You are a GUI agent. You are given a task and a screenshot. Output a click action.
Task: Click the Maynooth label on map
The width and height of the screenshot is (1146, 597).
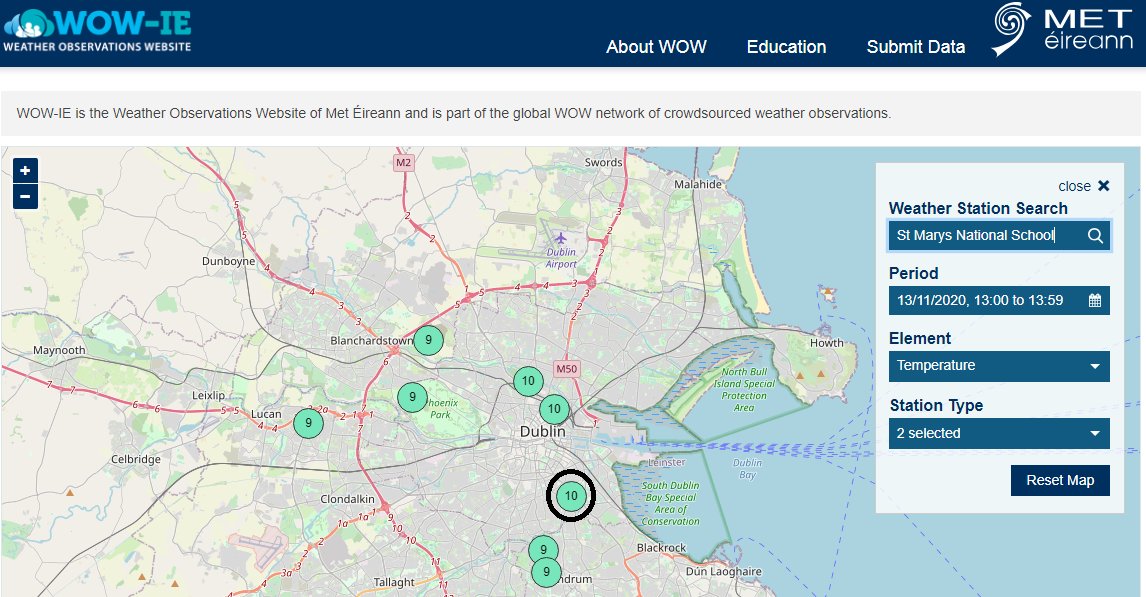point(59,350)
